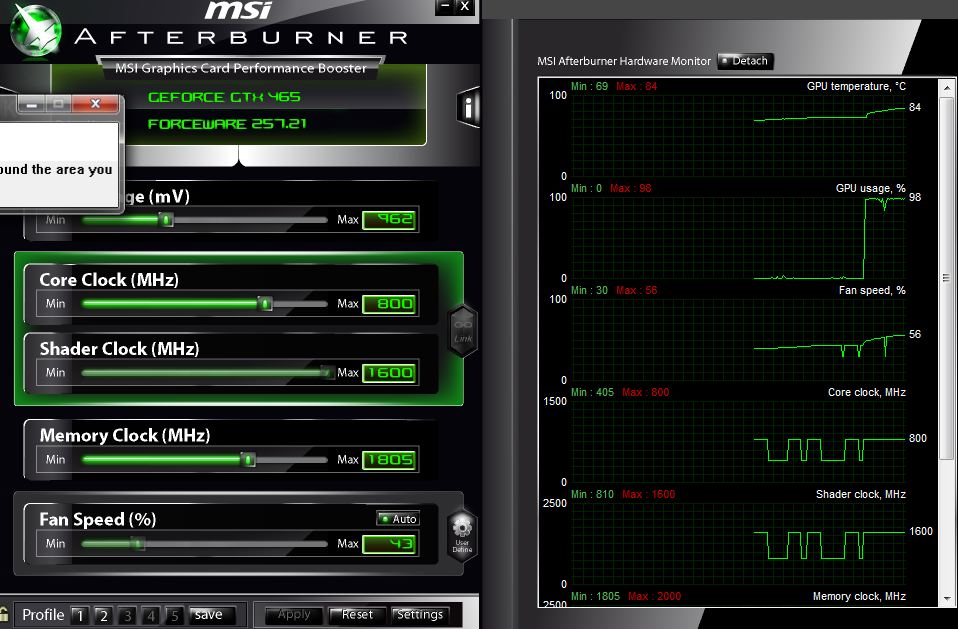958x629 pixels.
Task: Open Settings
Action: (420, 614)
